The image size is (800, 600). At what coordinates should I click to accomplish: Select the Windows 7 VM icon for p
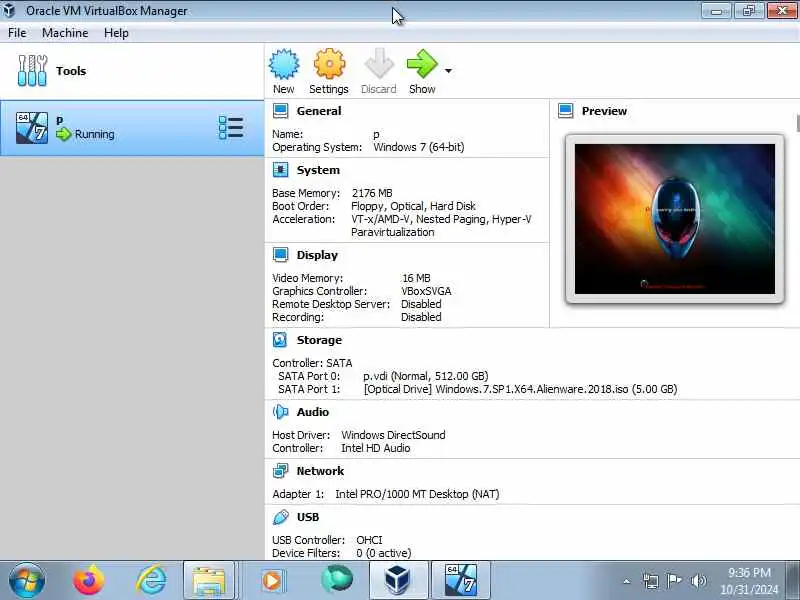(x=32, y=128)
